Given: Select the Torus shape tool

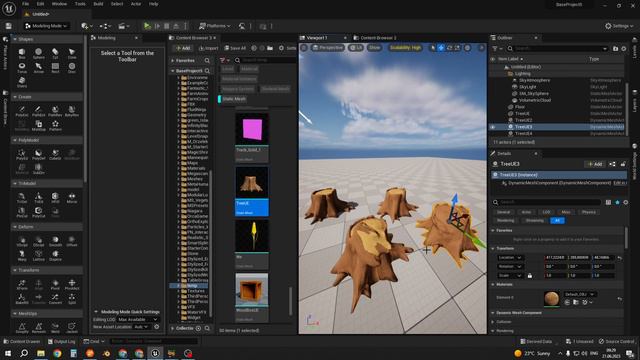Looking at the screenshot, I should (x=22, y=68).
